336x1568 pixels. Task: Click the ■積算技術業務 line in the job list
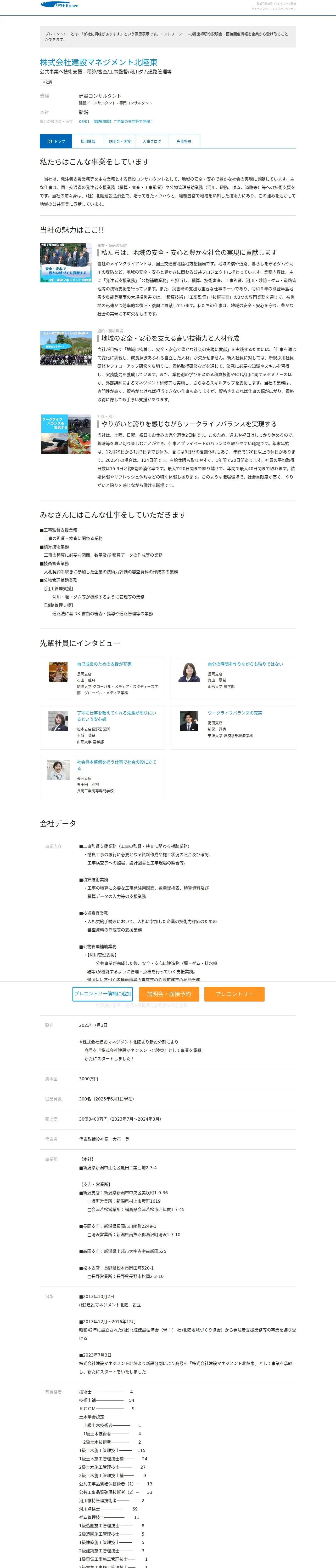pyautogui.click(x=54, y=547)
